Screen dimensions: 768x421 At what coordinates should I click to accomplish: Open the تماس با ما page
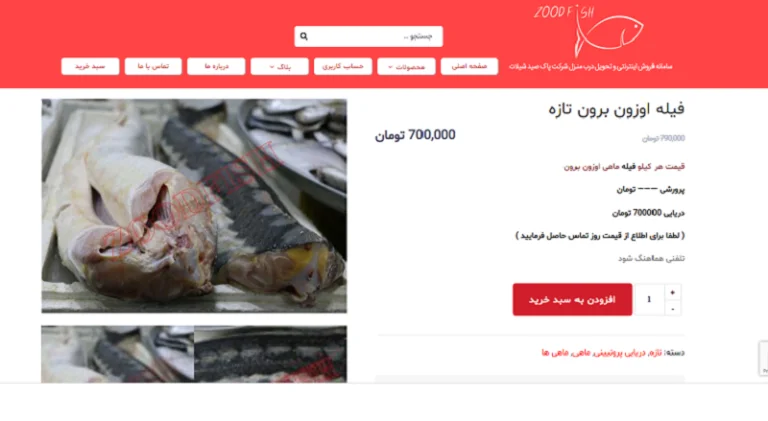point(153,66)
